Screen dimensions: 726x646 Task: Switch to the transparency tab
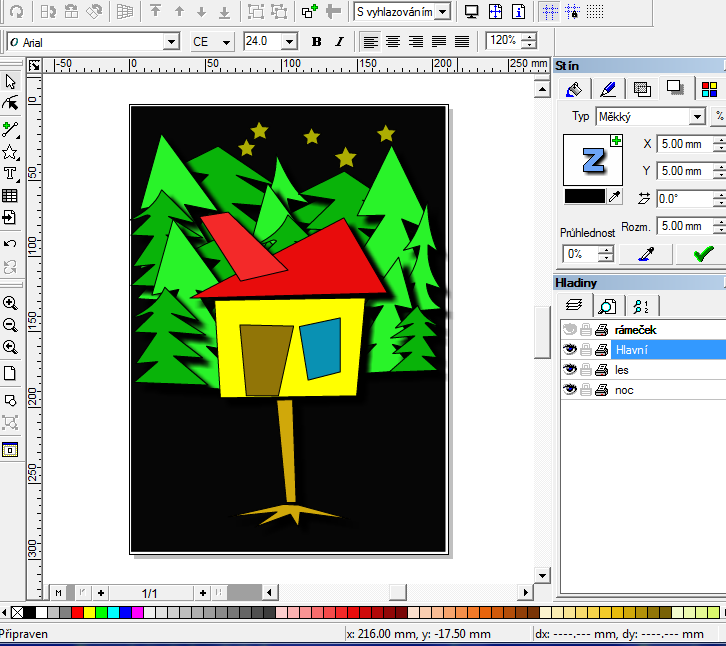pos(642,89)
